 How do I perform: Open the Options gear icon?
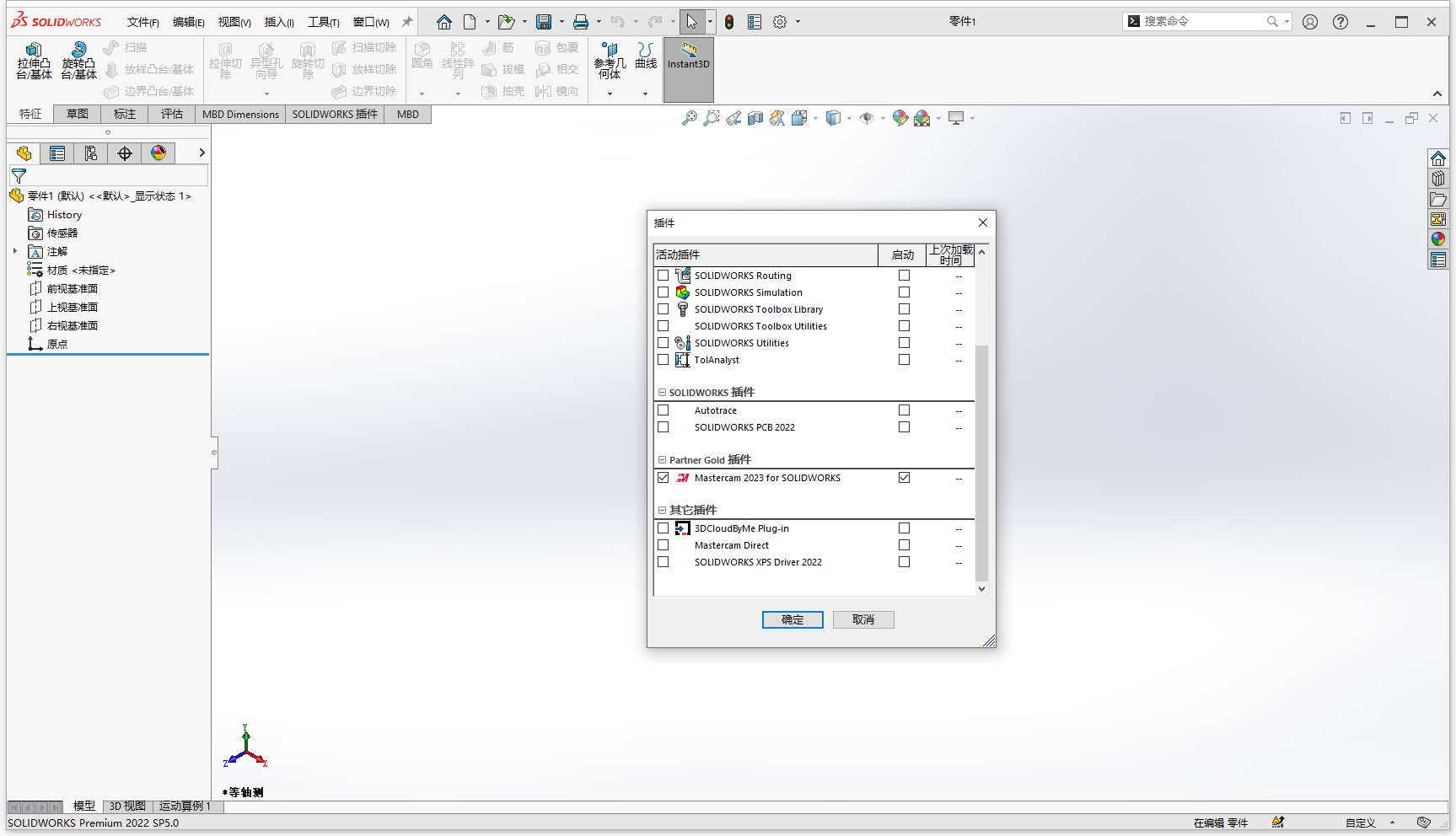click(x=780, y=22)
